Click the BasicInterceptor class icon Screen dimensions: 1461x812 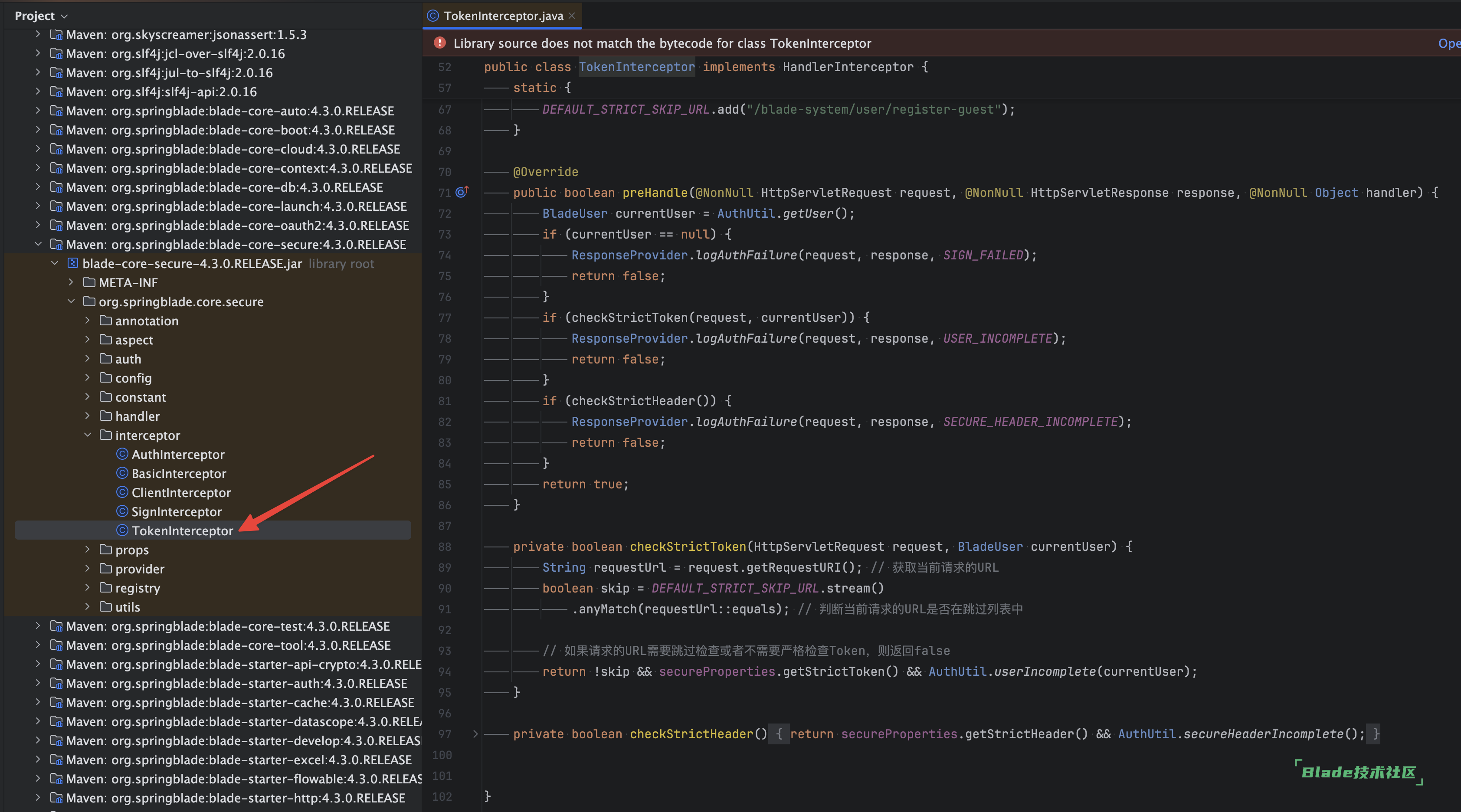click(122, 474)
